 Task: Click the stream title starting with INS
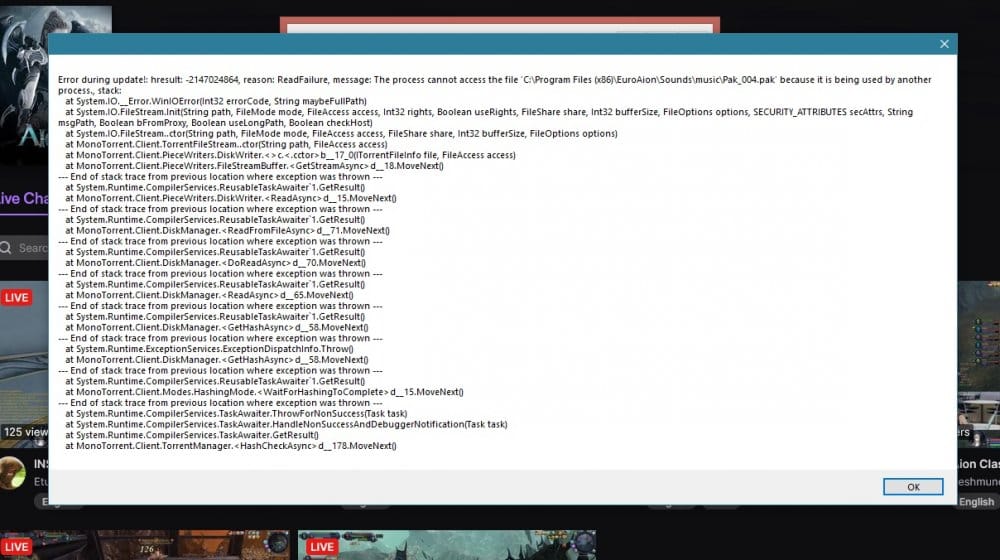41,464
